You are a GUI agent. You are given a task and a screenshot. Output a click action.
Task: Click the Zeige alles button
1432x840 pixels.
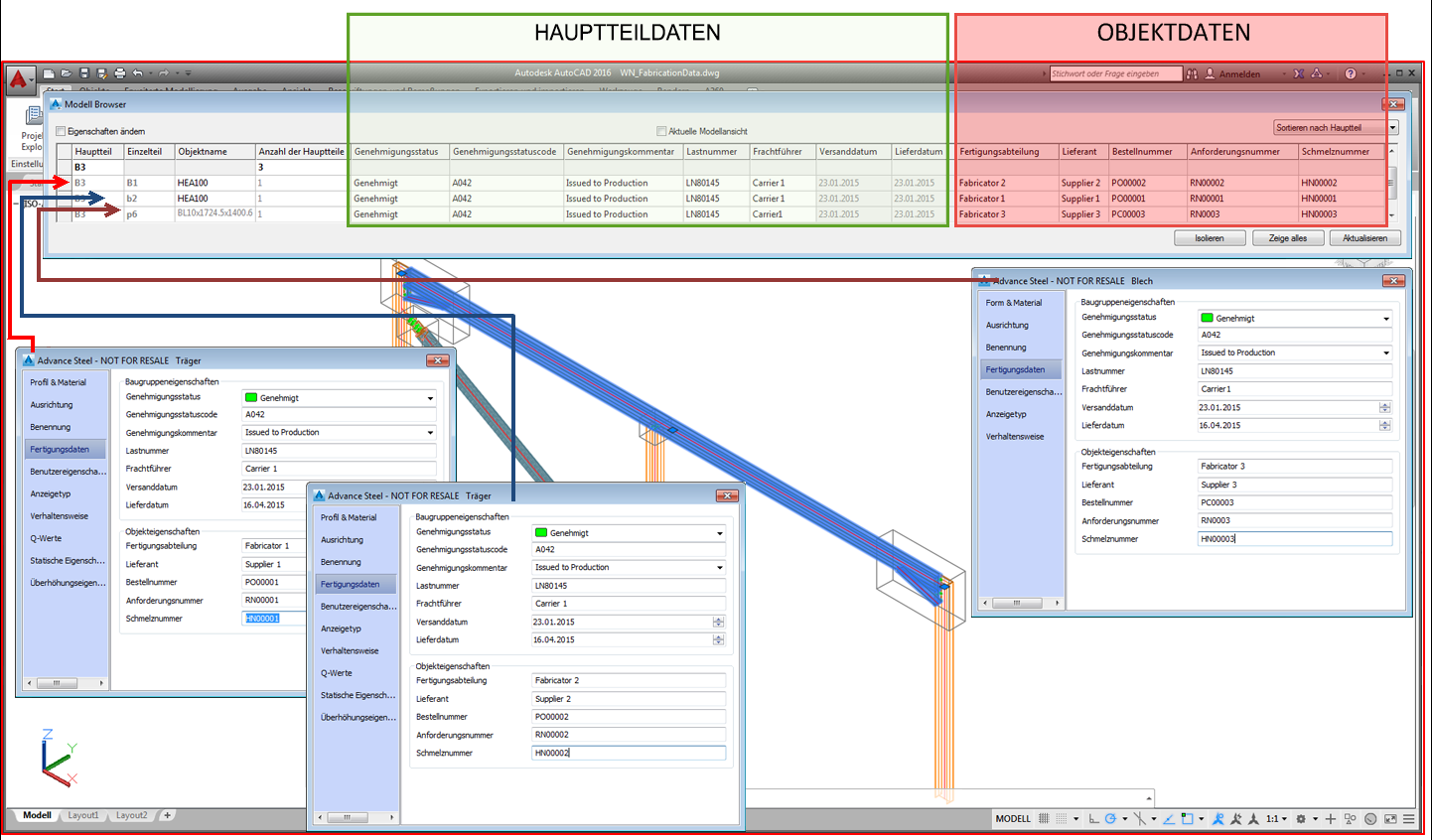[1287, 238]
